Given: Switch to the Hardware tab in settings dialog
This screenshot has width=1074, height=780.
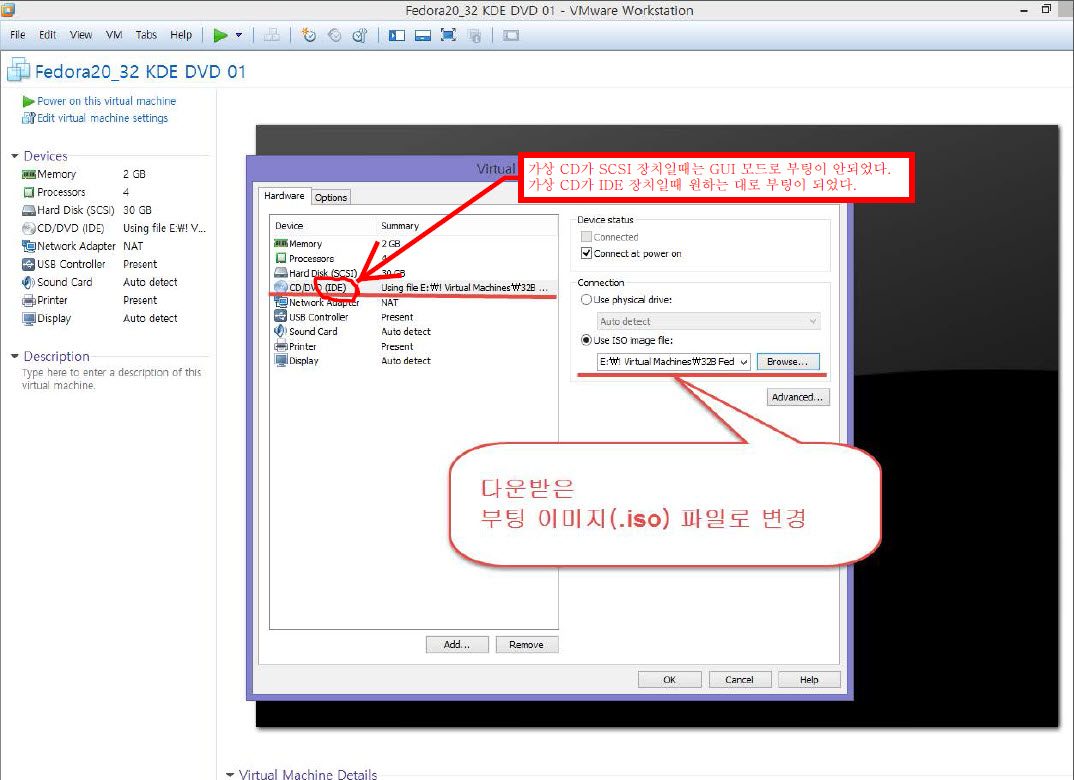Looking at the screenshot, I should (284, 196).
